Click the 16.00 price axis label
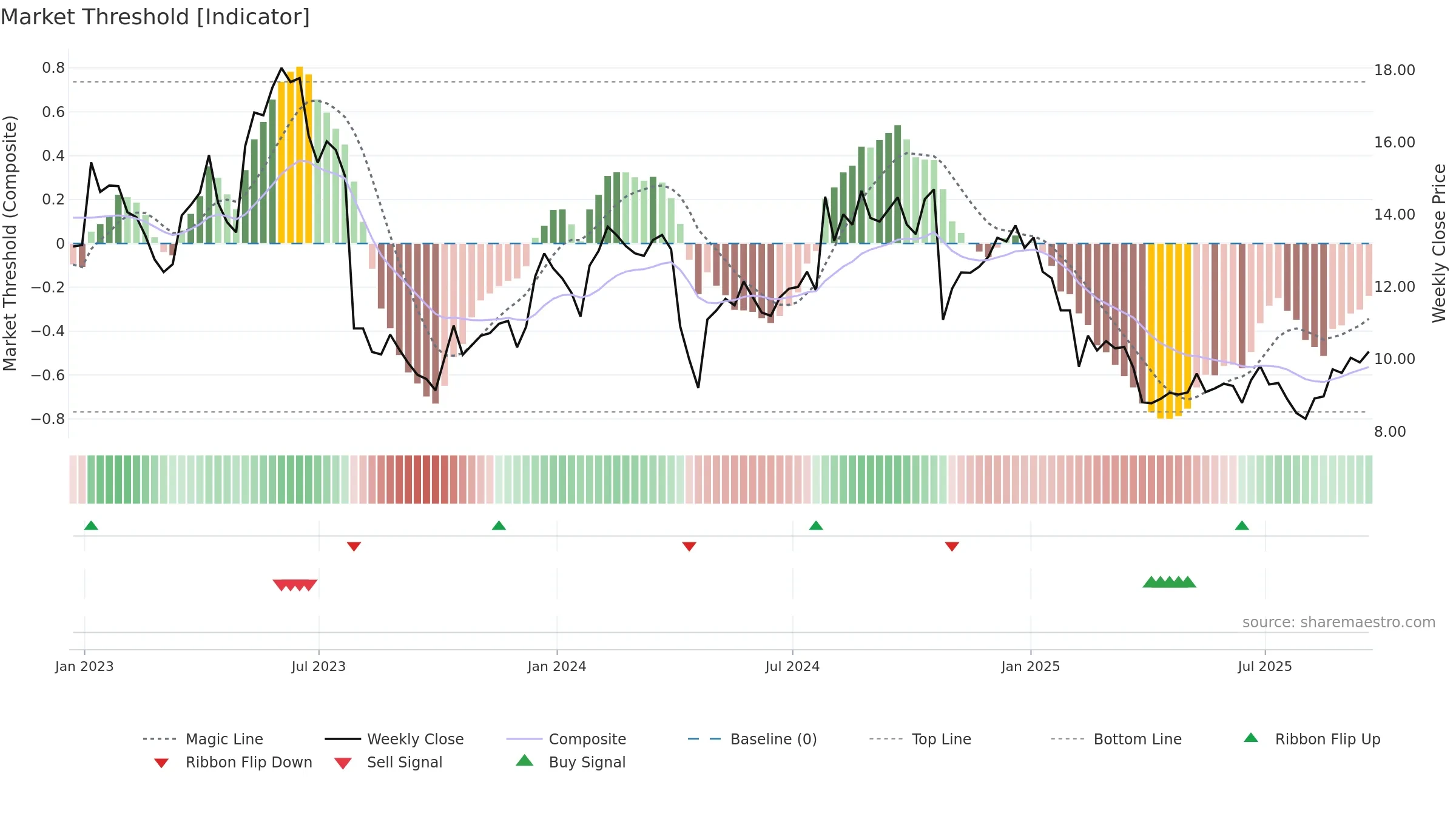This screenshot has width=1456, height=819. 1395,143
